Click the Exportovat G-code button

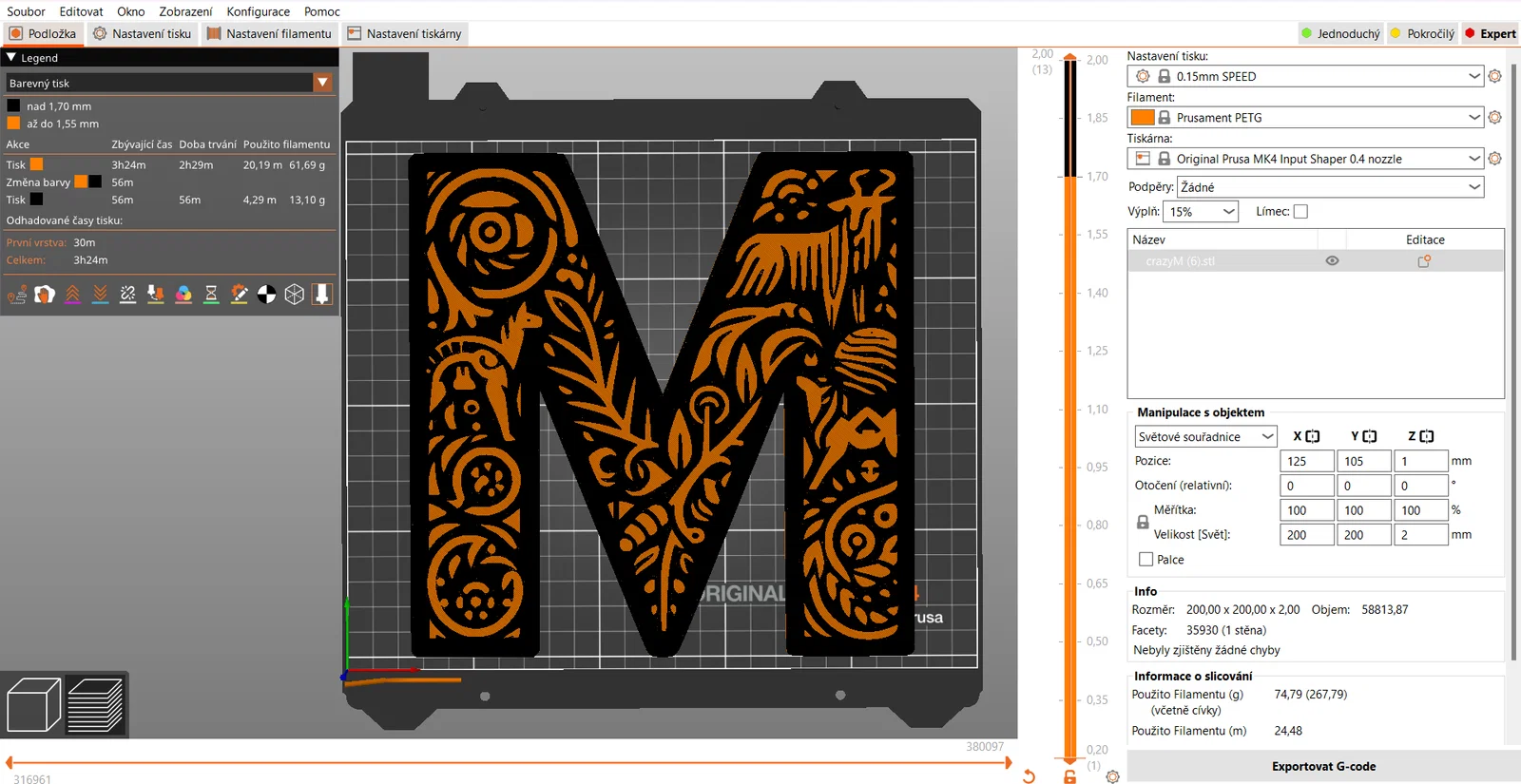coord(1323,766)
